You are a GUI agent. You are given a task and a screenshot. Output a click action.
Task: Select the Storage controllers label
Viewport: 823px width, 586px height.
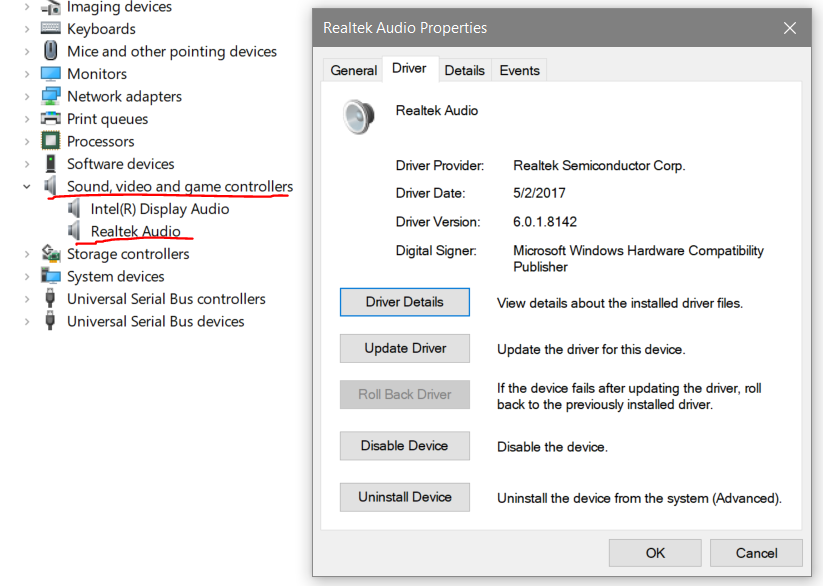click(128, 254)
